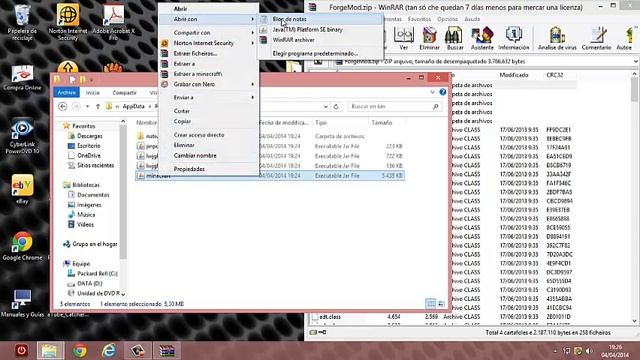This screenshot has height=360, width=640.
Task: Switch Explorer to details view icon
Action: [431, 304]
